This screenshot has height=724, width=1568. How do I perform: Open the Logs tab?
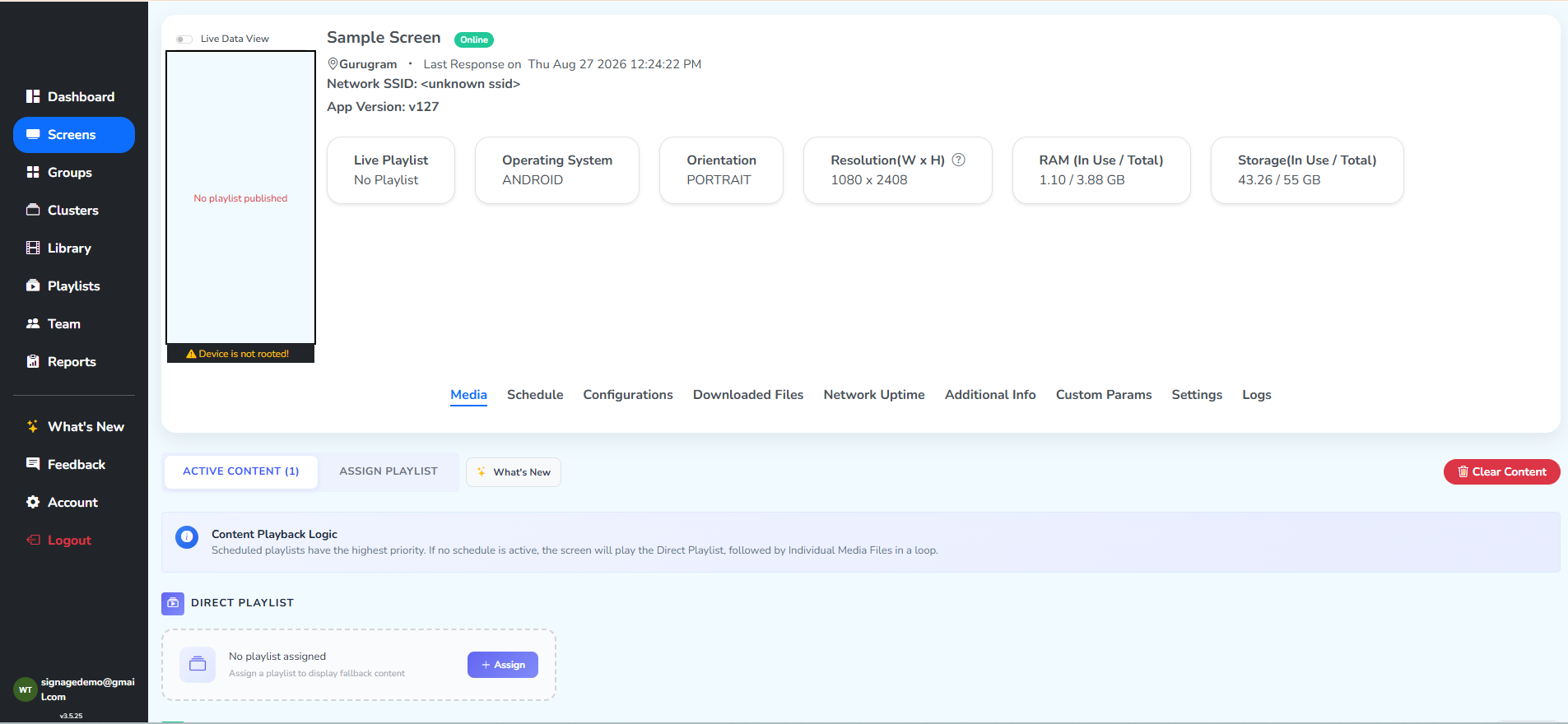(1257, 395)
